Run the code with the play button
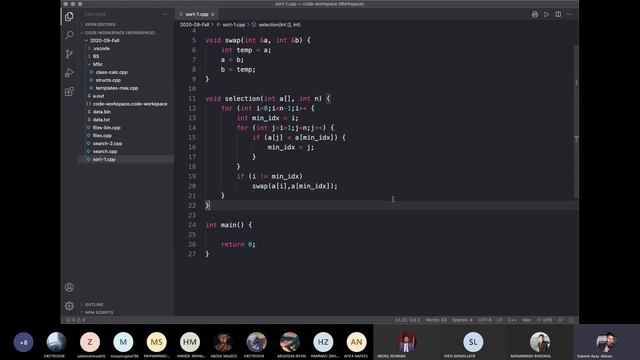Image resolution: width=640 pixels, height=360 pixels. (x=546, y=14)
